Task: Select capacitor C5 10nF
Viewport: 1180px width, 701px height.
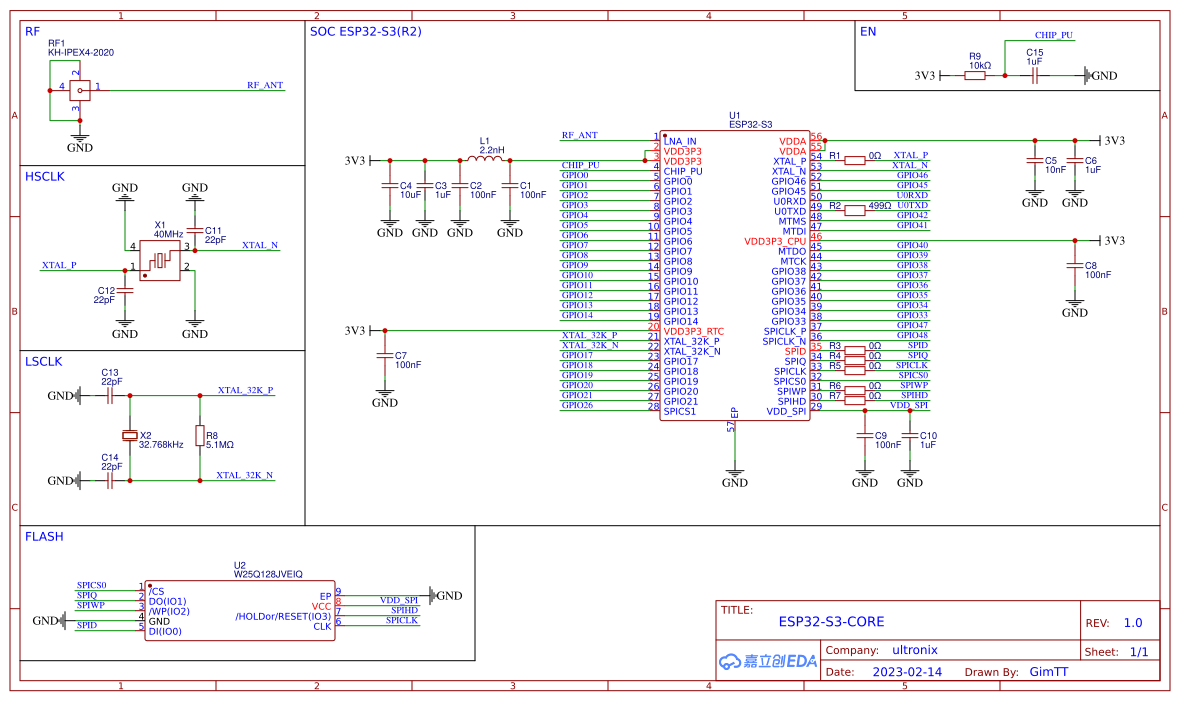Action: [x=1035, y=160]
